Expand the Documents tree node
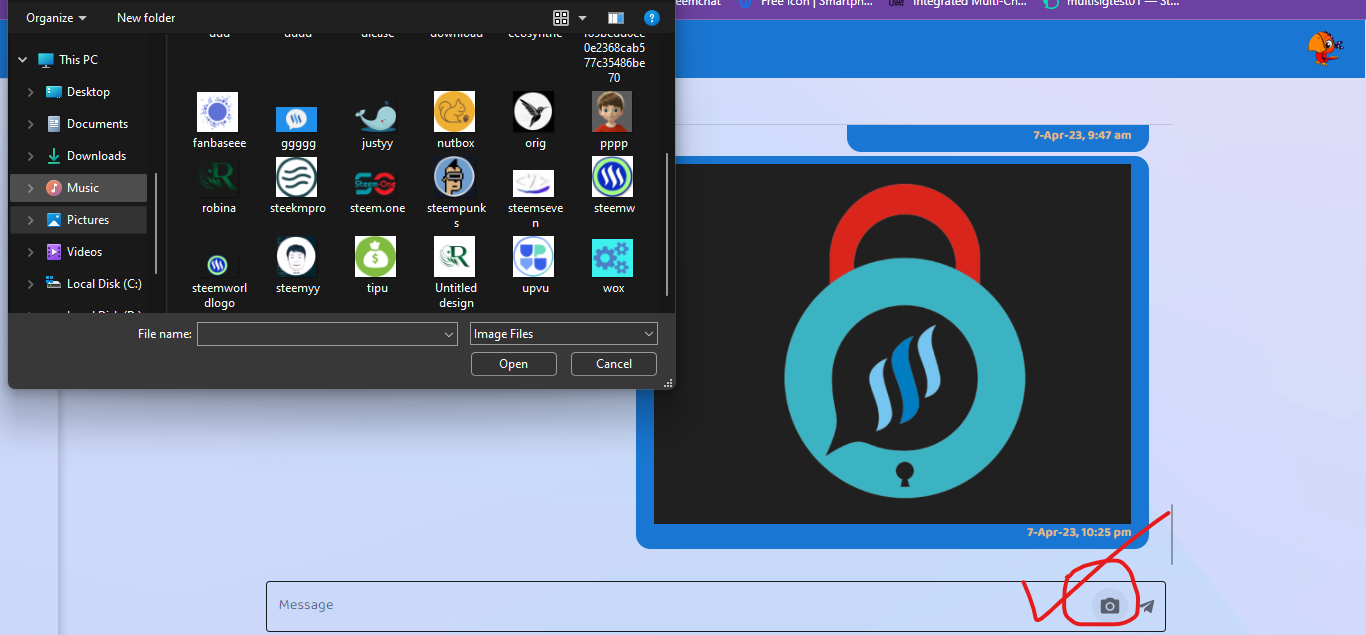 click(31, 124)
